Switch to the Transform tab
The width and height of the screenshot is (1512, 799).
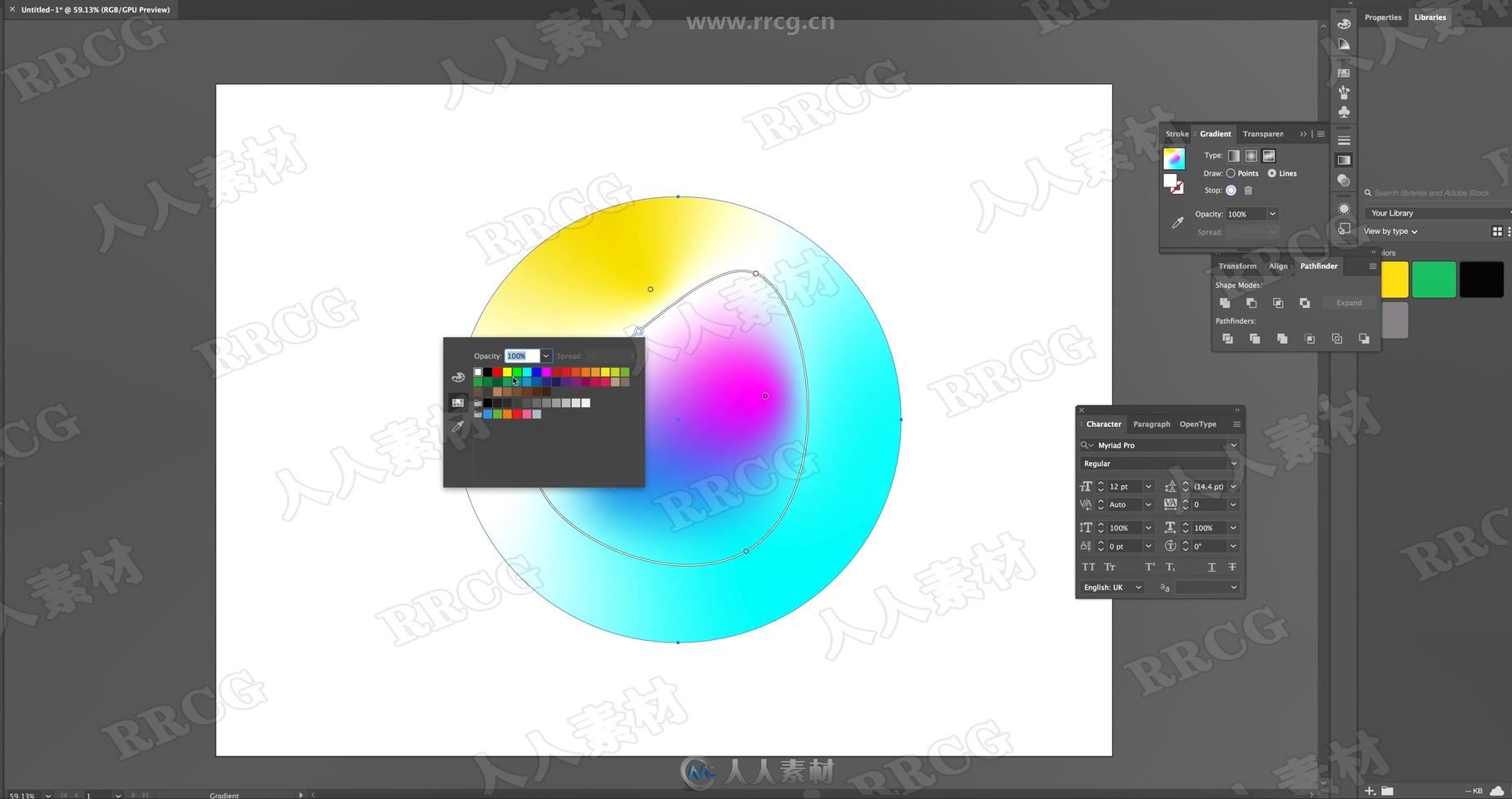pos(1237,266)
